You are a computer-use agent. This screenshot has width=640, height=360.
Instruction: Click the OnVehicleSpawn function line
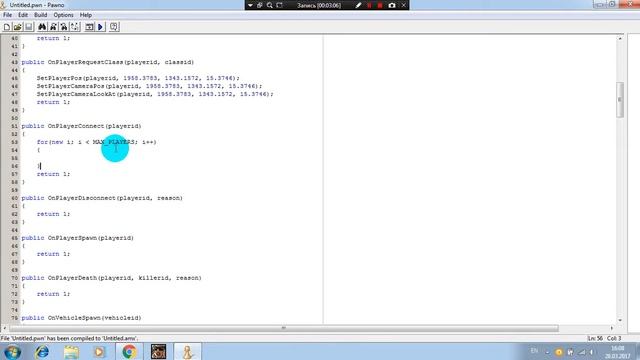click(81, 318)
